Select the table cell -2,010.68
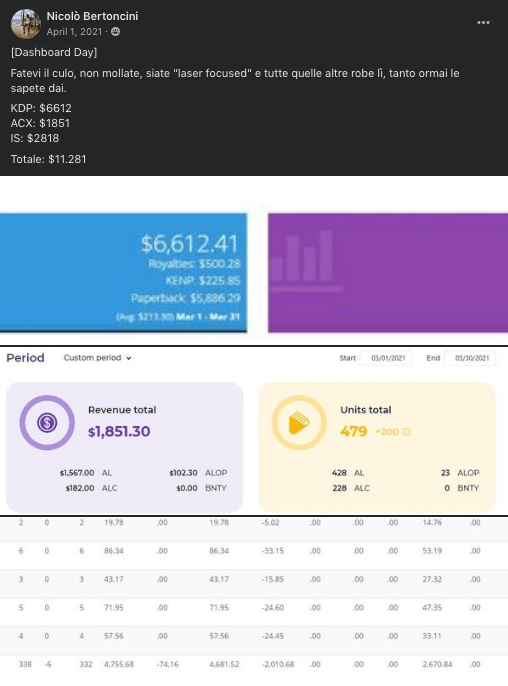Viewport: 508px width, 686px height. coord(277,664)
